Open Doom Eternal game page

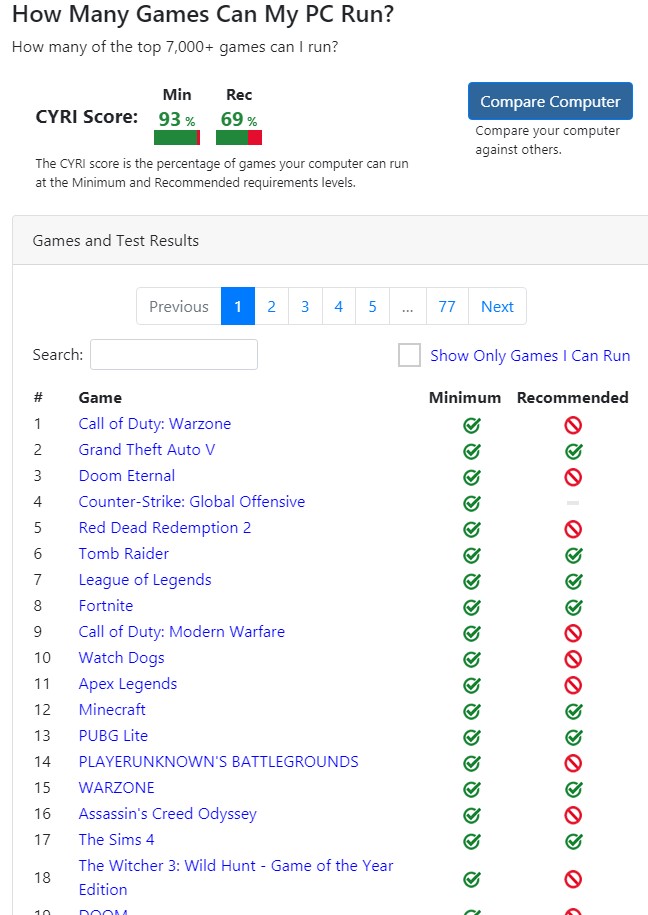coord(127,476)
